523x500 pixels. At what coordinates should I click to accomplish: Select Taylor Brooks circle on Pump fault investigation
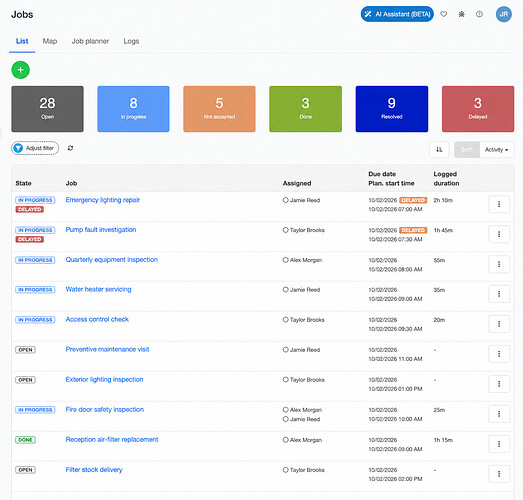click(x=286, y=230)
